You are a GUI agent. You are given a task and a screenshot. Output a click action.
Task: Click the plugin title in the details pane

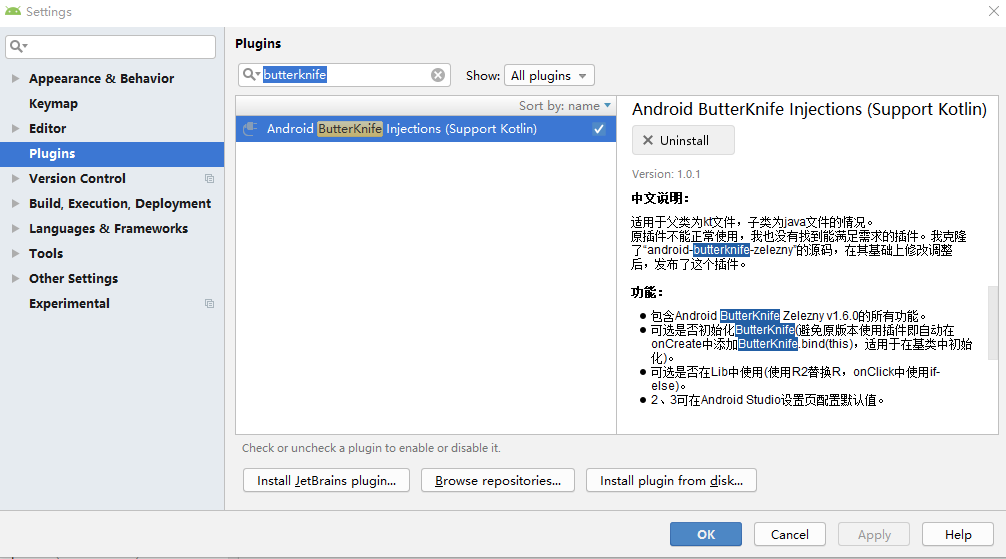pyautogui.click(x=809, y=110)
